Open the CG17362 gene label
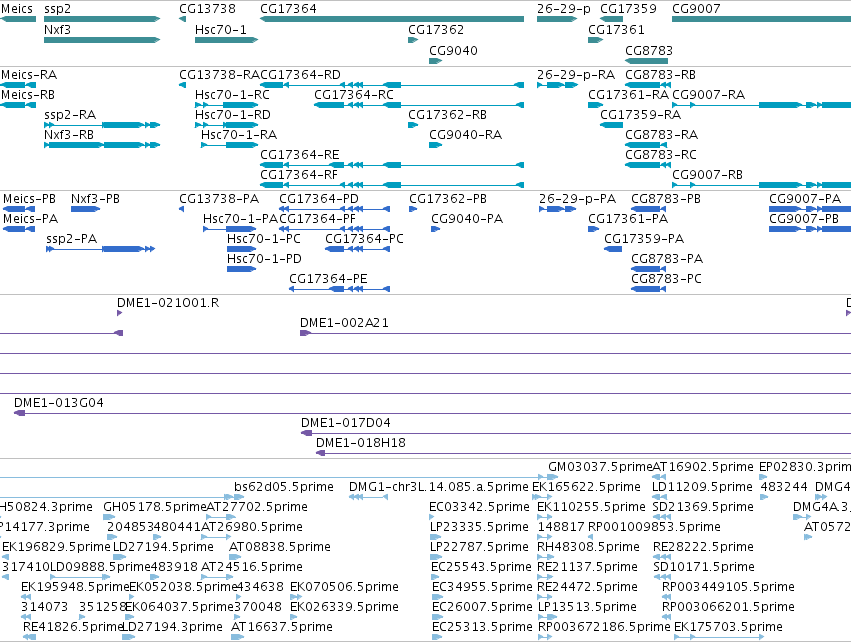The width and height of the screenshot is (851, 642). pyautogui.click(x=436, y=29)
